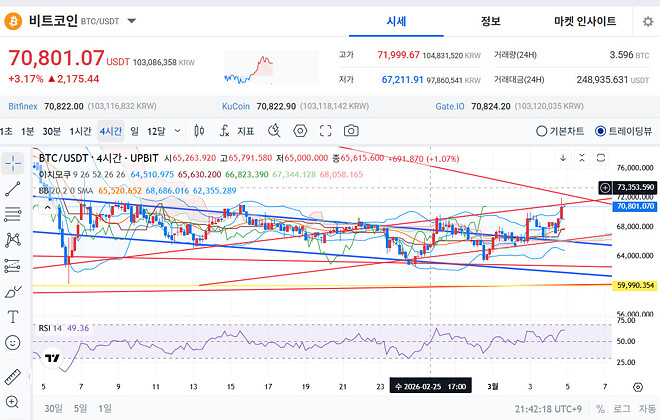Select the XABCD pattern tool
This screenshot has height=420, width=660.
click(x=13, y=240)
